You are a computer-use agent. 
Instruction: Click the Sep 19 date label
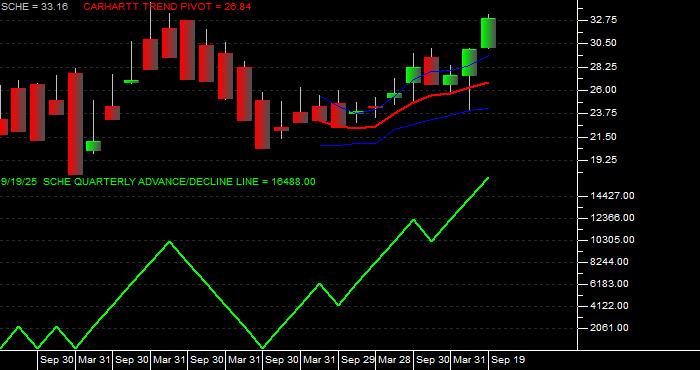pos(508,360)
